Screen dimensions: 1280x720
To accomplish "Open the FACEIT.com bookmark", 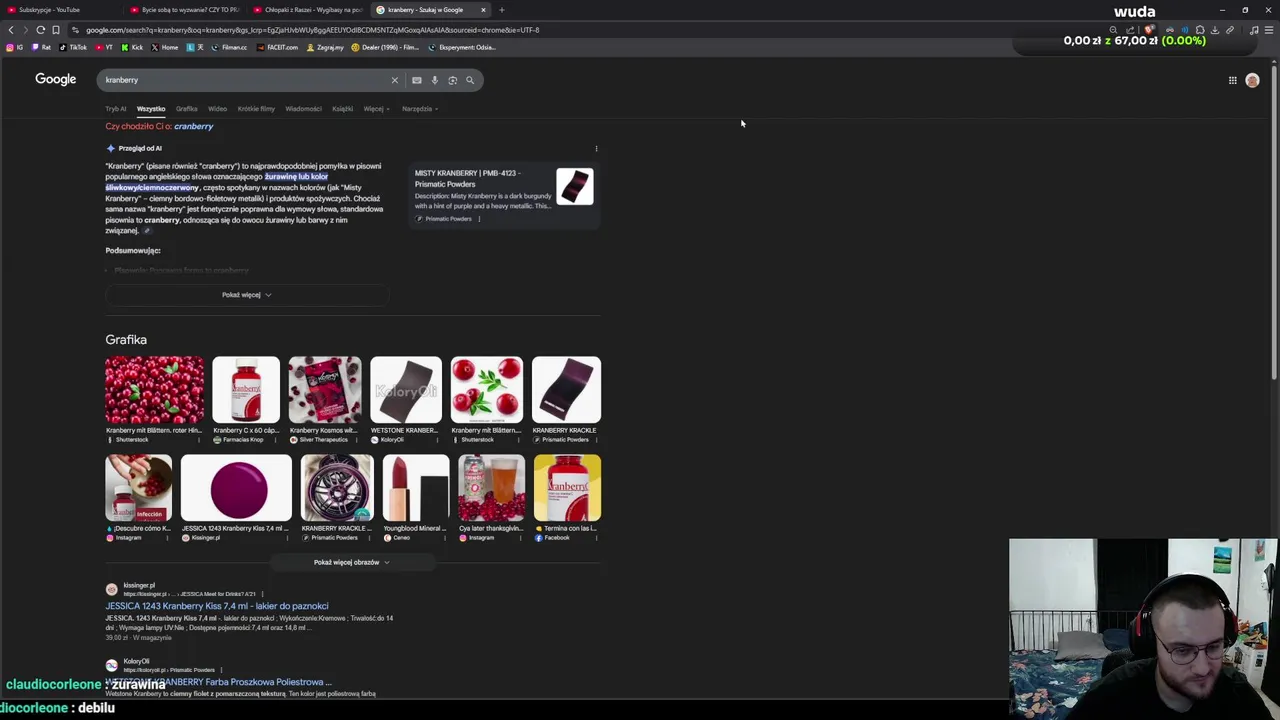I will tap(277, 47).
